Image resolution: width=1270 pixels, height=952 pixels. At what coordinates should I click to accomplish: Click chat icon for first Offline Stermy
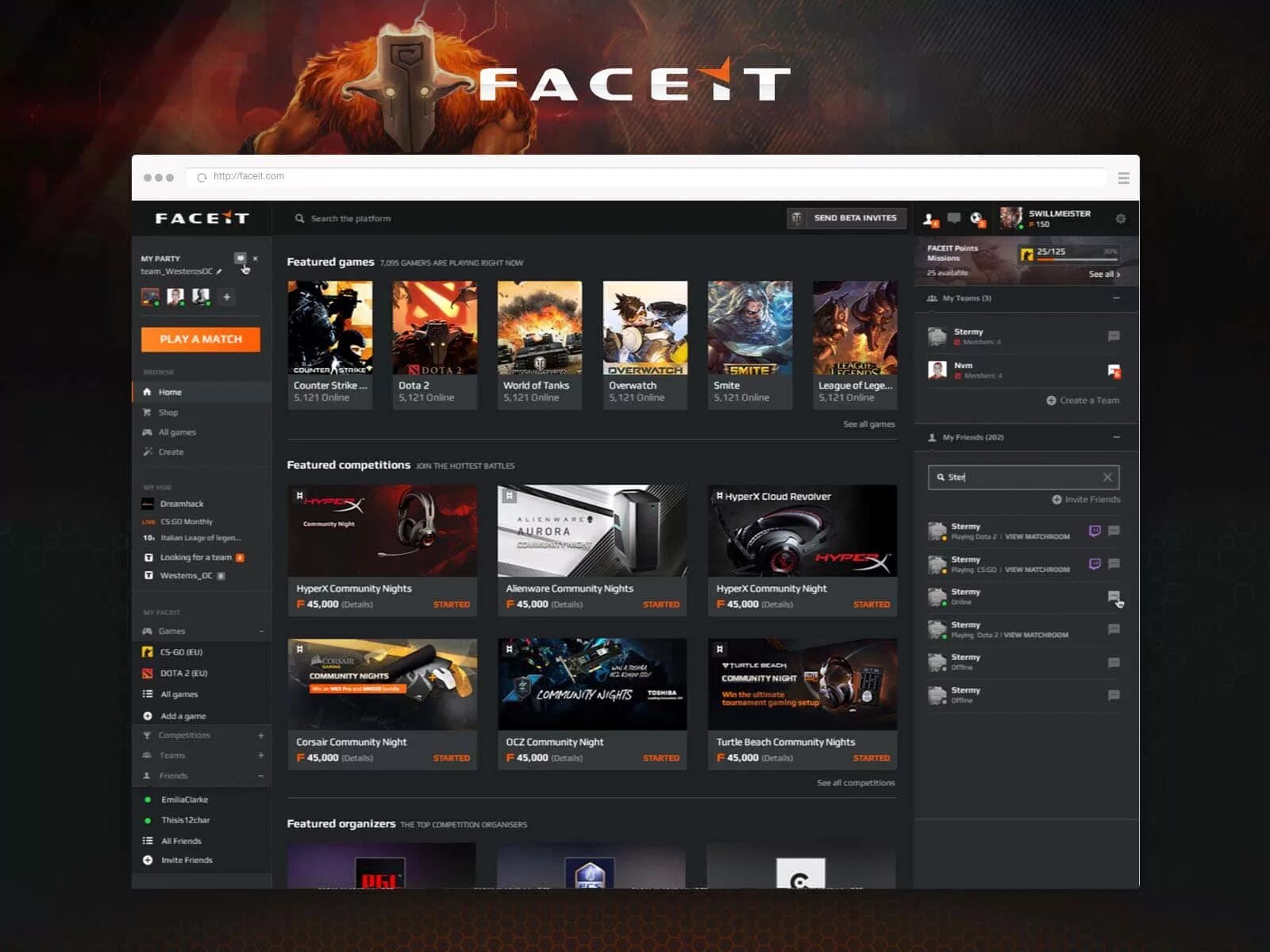[x=1114, y=662]
